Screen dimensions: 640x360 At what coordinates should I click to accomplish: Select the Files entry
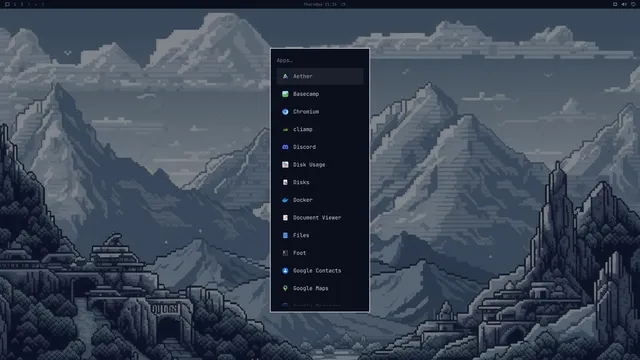pyautogui.click(x=320, y=235)
